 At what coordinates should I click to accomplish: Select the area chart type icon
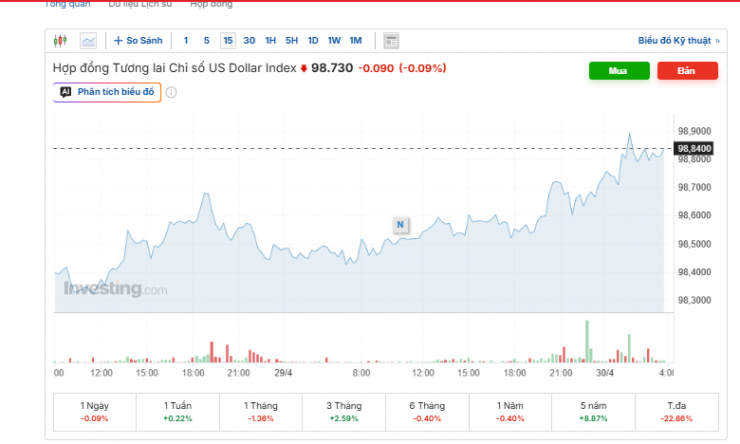click(88, 41)
